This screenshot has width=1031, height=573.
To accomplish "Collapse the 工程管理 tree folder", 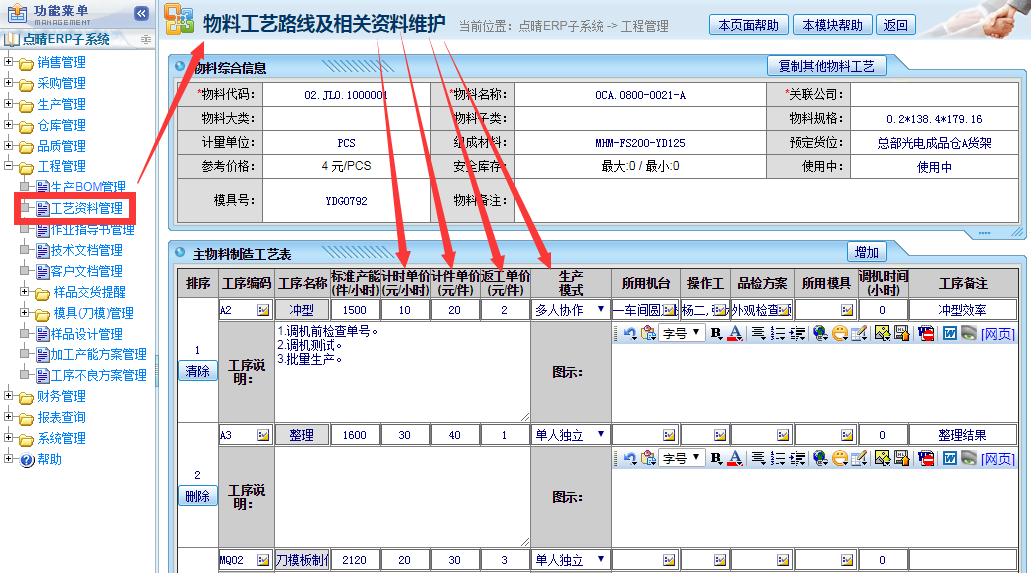I will pyautogui.click(x=9, y=166).
